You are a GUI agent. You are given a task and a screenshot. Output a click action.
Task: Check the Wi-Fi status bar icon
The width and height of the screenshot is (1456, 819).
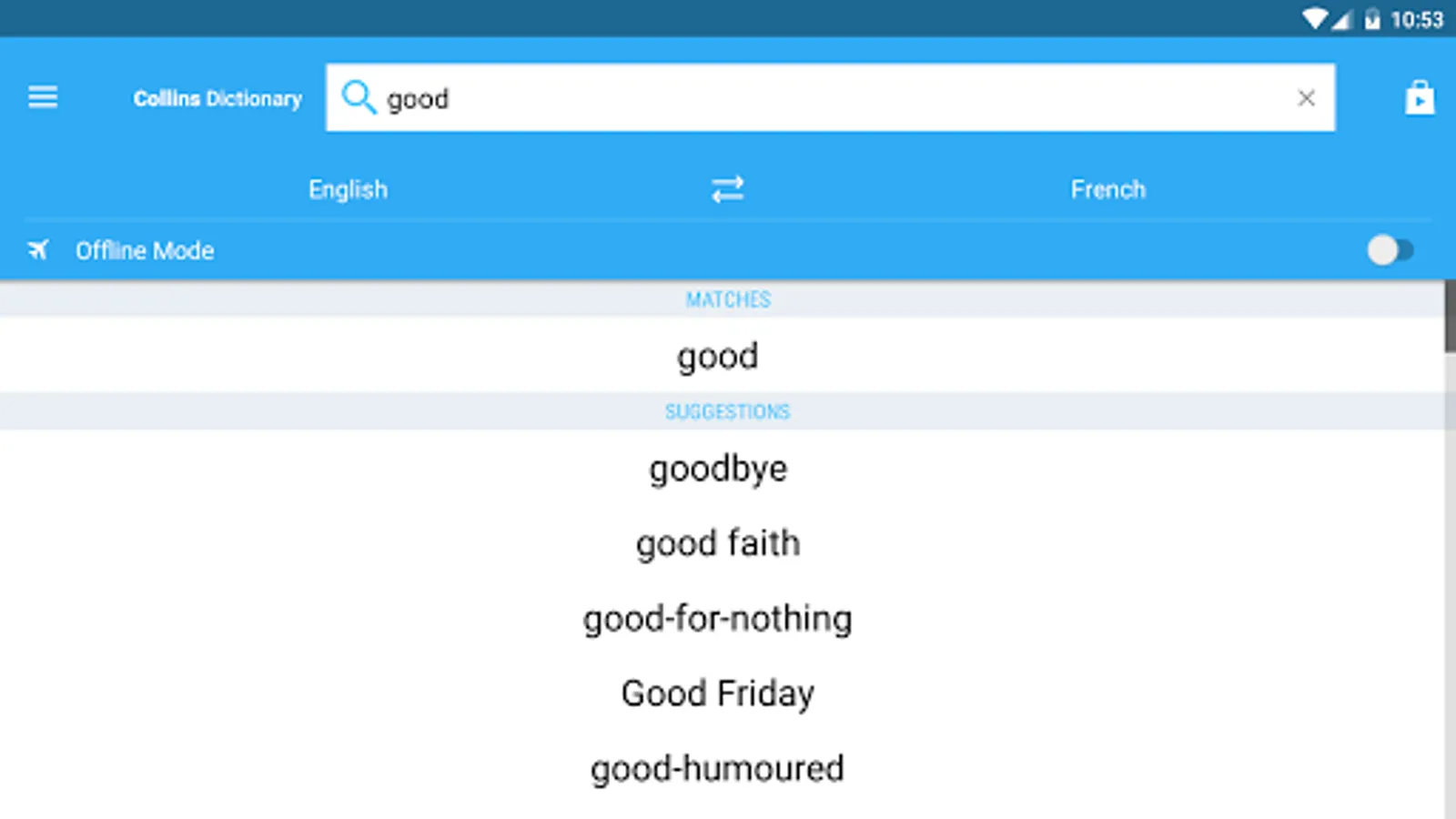[1314, 19]
